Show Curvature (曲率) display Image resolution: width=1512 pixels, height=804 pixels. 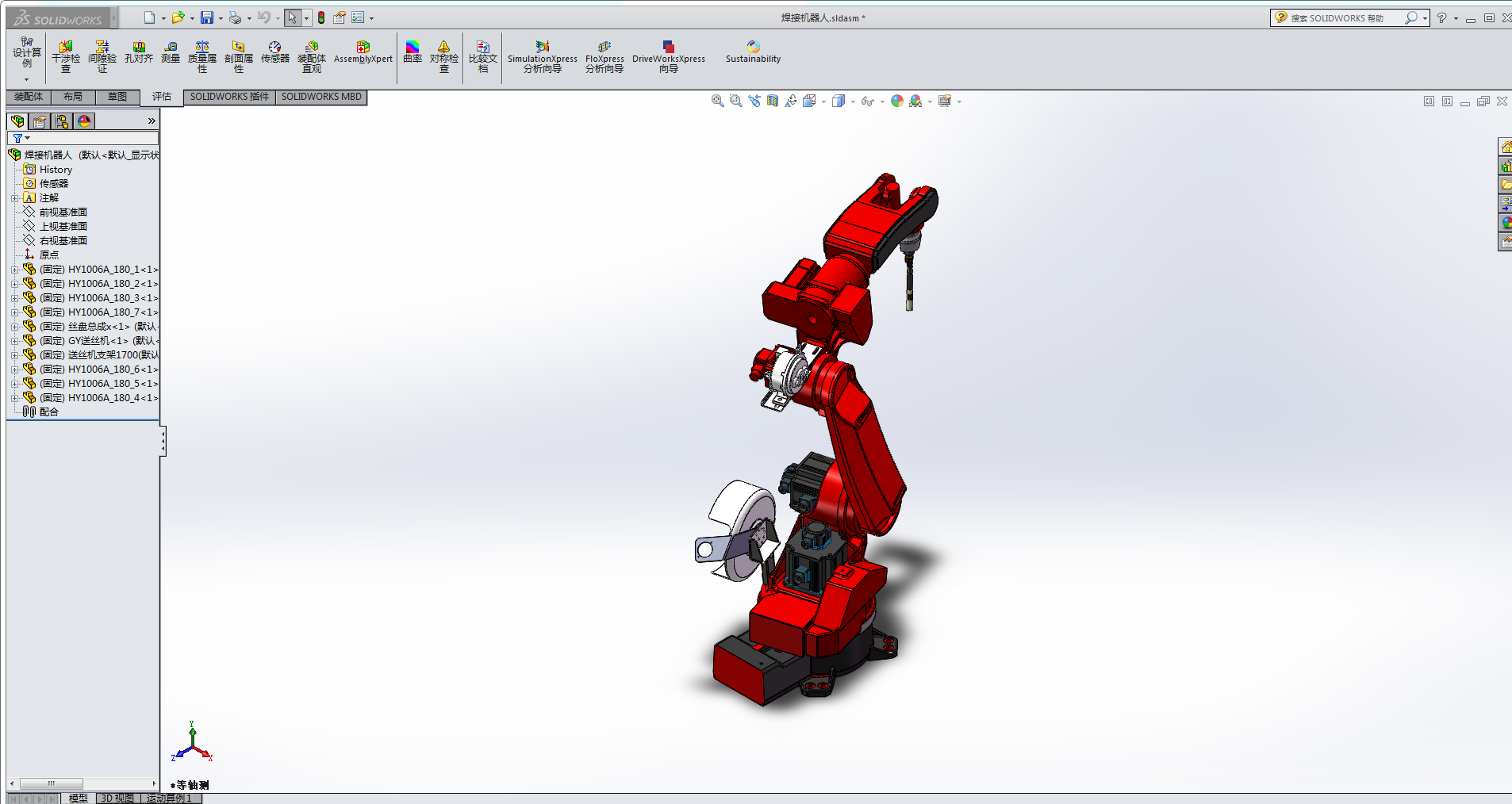pos(413,52)
